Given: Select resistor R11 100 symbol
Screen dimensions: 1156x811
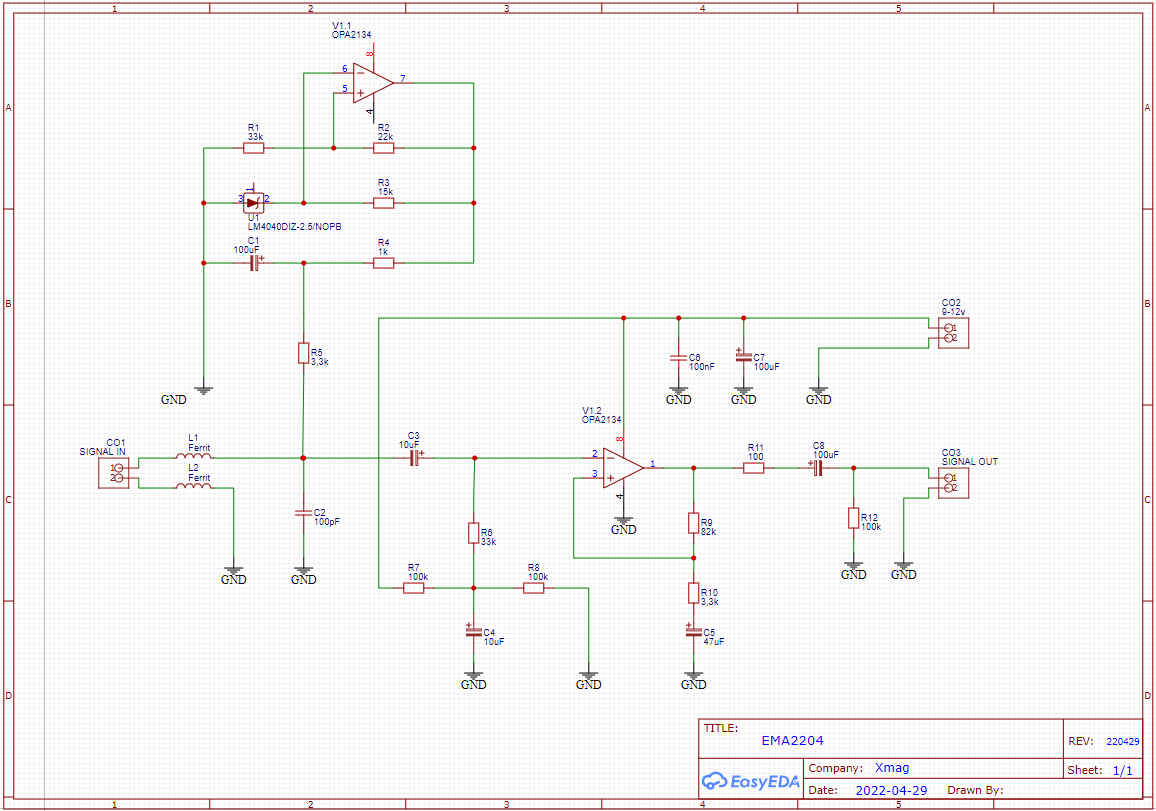Looking at the screenshot, I should [x=753, y=467].
